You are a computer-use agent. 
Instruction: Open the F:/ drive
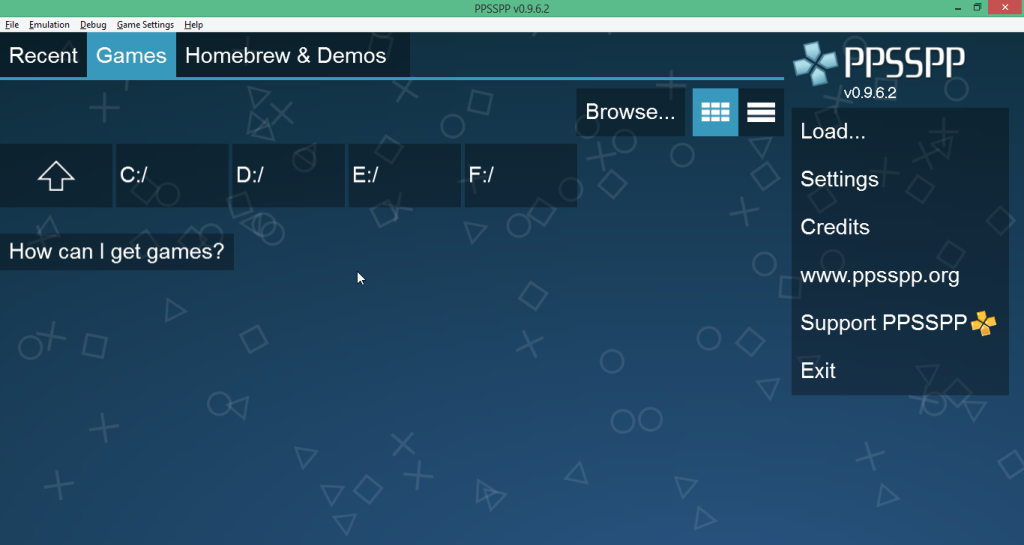(x=521, y=176)
